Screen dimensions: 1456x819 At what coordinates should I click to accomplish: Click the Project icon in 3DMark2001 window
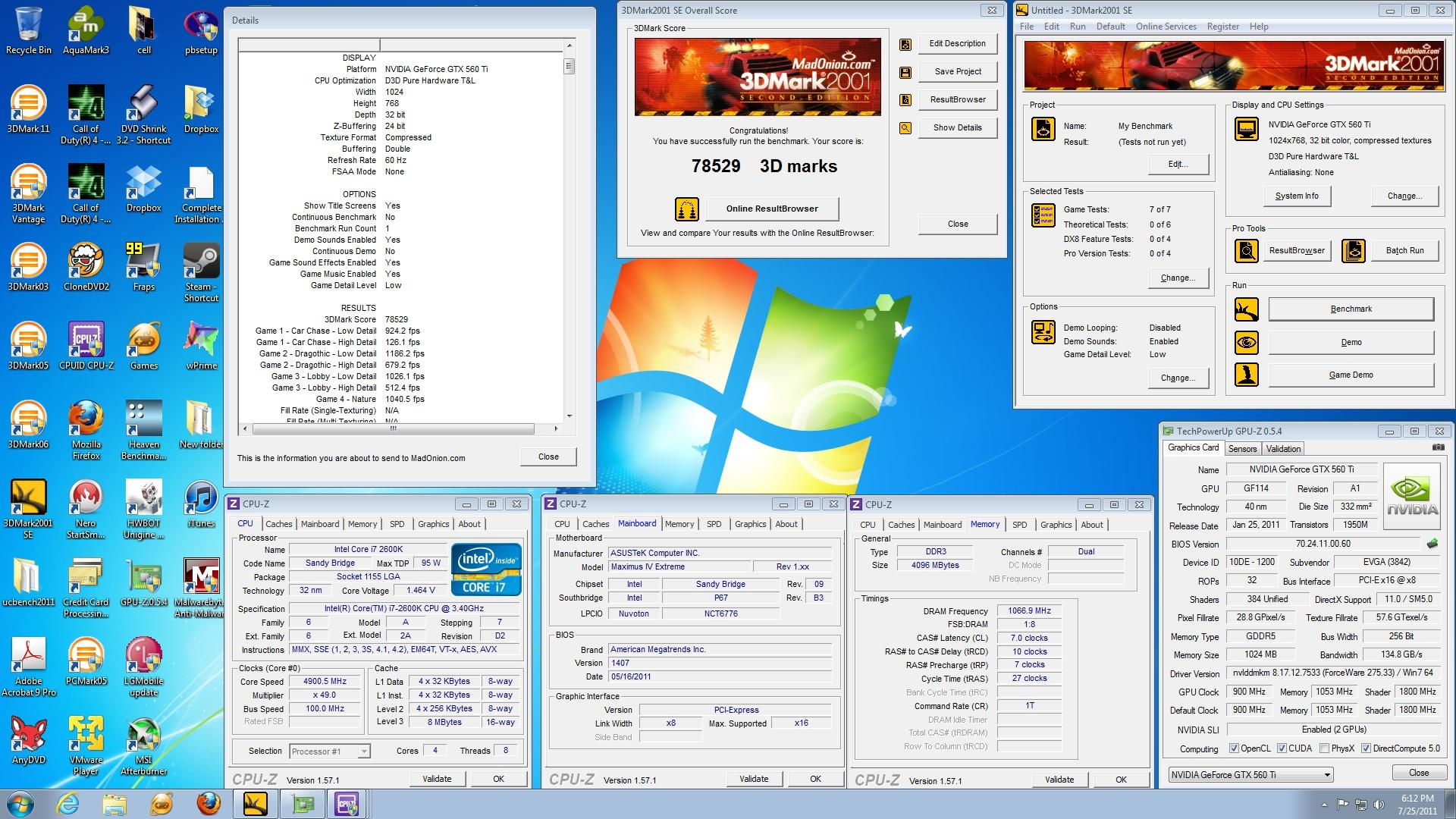click(x=1043, y=129)
